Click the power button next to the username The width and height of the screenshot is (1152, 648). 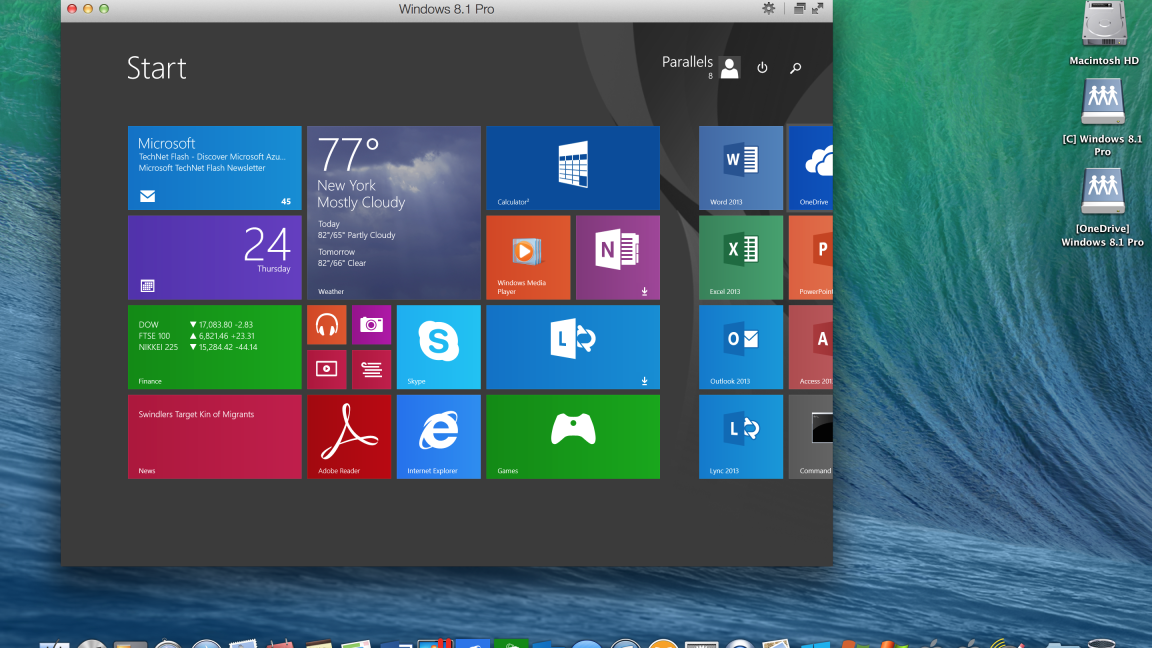(762, 68)
